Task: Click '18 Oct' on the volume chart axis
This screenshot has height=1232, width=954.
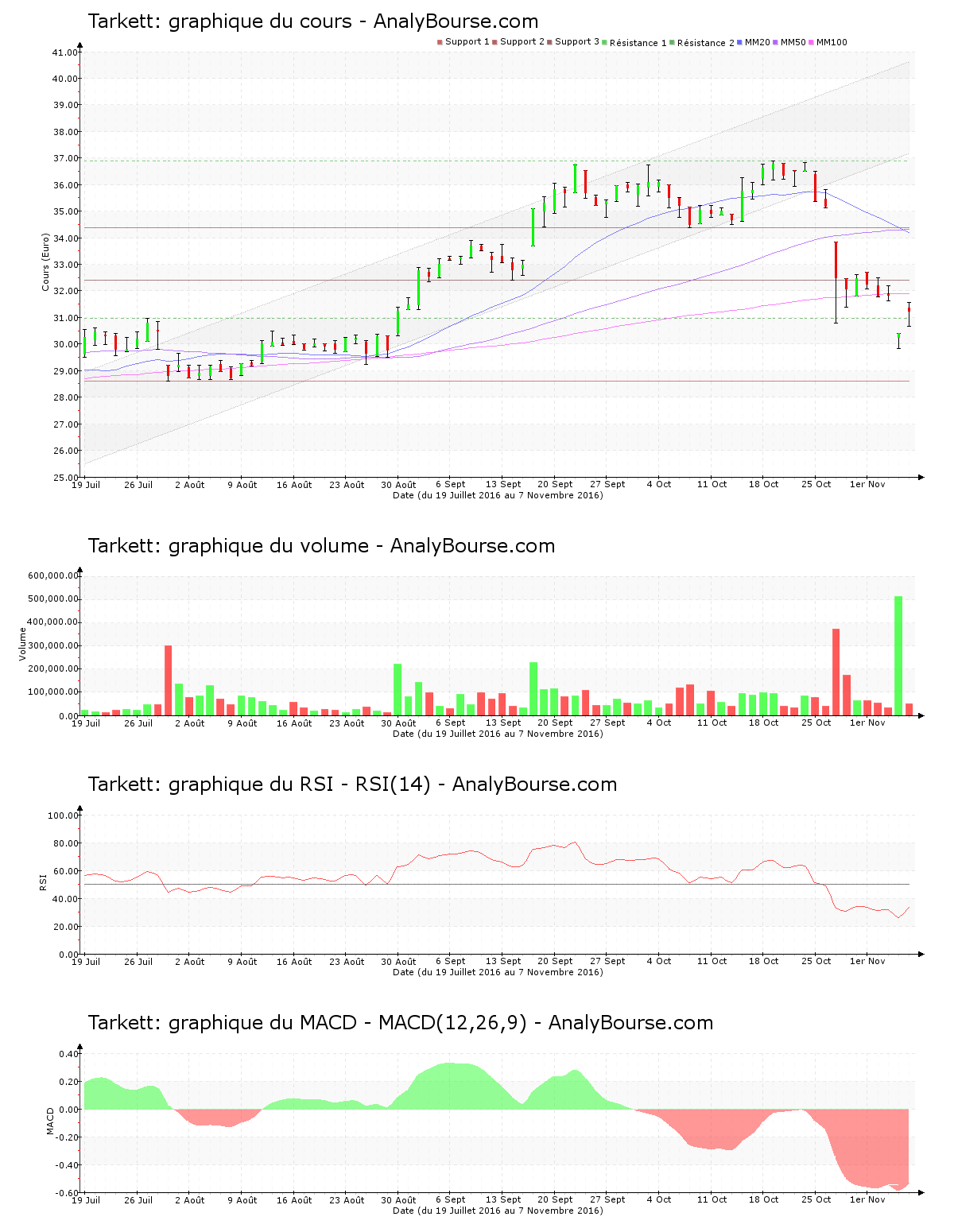Action: click(764, 723)
